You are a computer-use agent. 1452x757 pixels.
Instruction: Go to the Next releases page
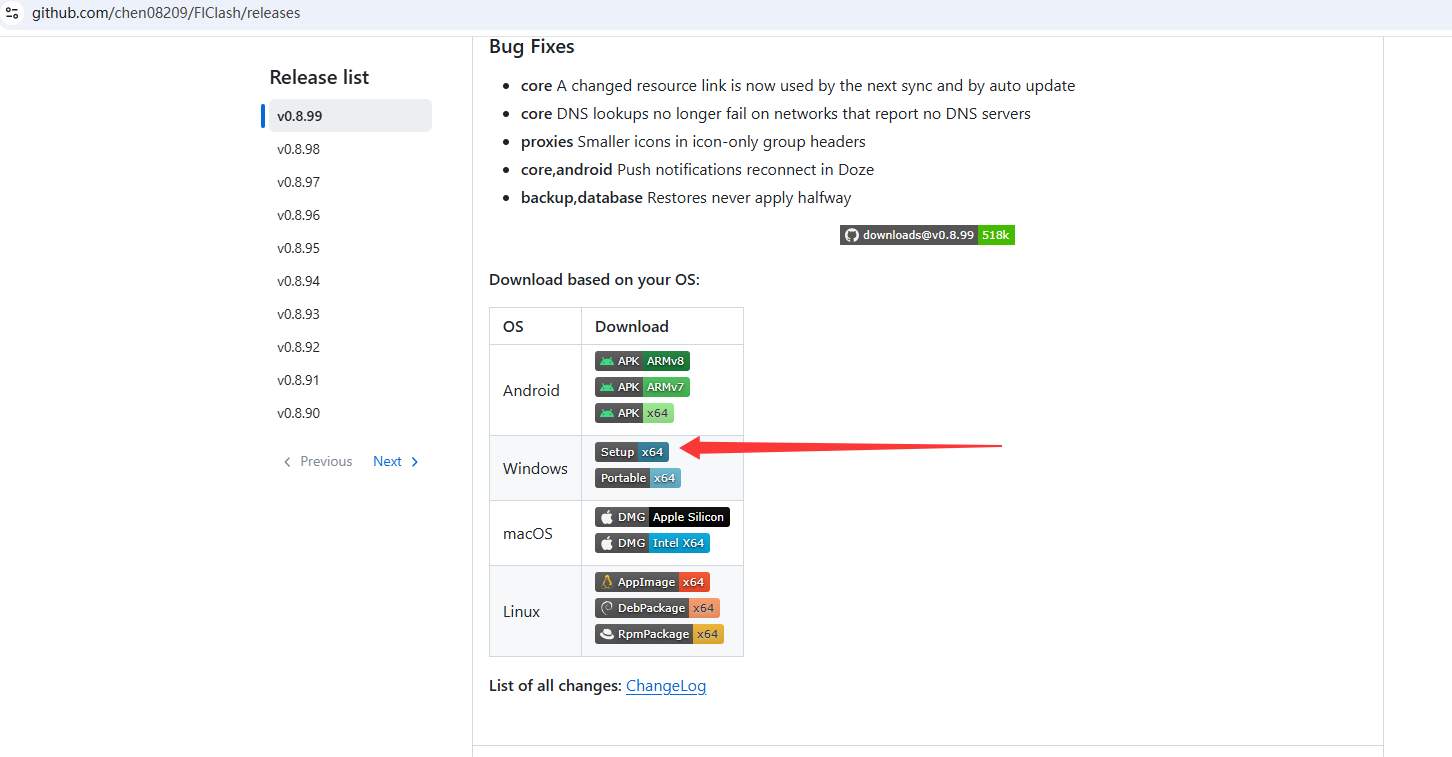coord(396,461)
